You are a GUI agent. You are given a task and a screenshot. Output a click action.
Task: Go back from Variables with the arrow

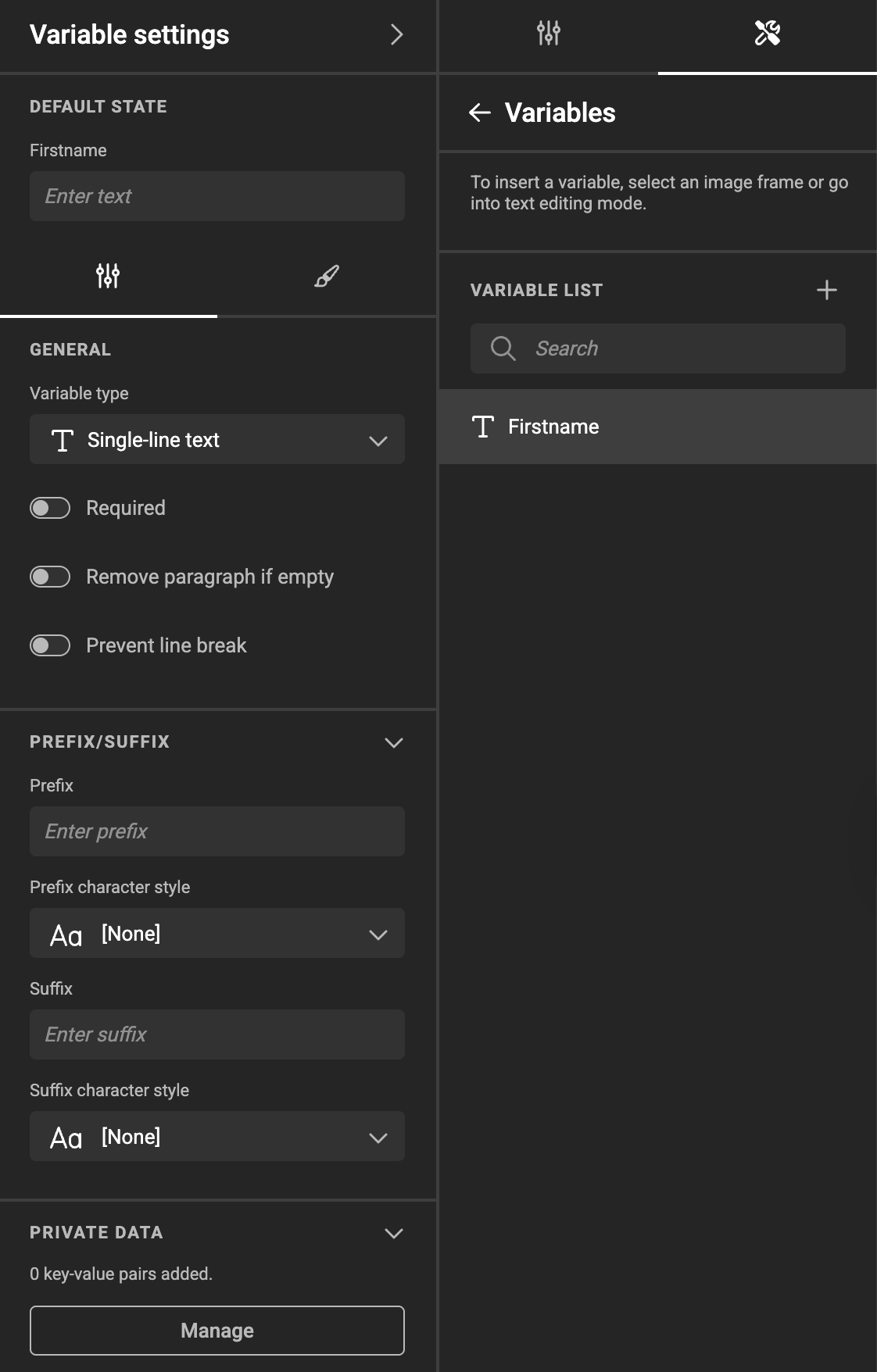(479, 113)
